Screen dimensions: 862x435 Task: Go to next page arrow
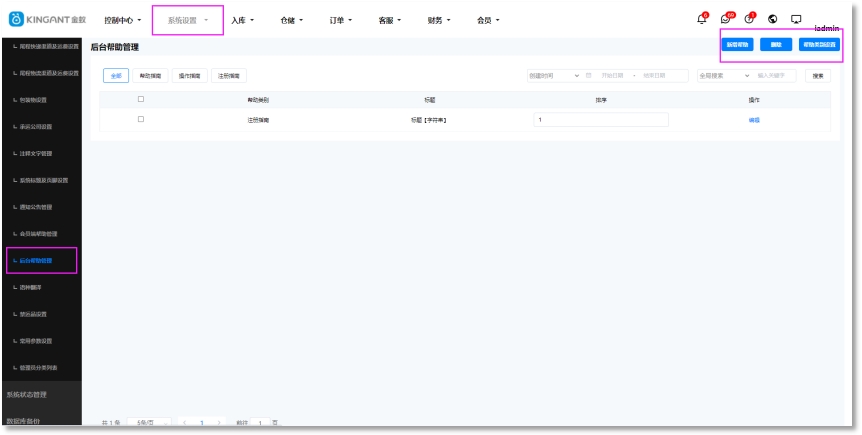tap(219, 422)
